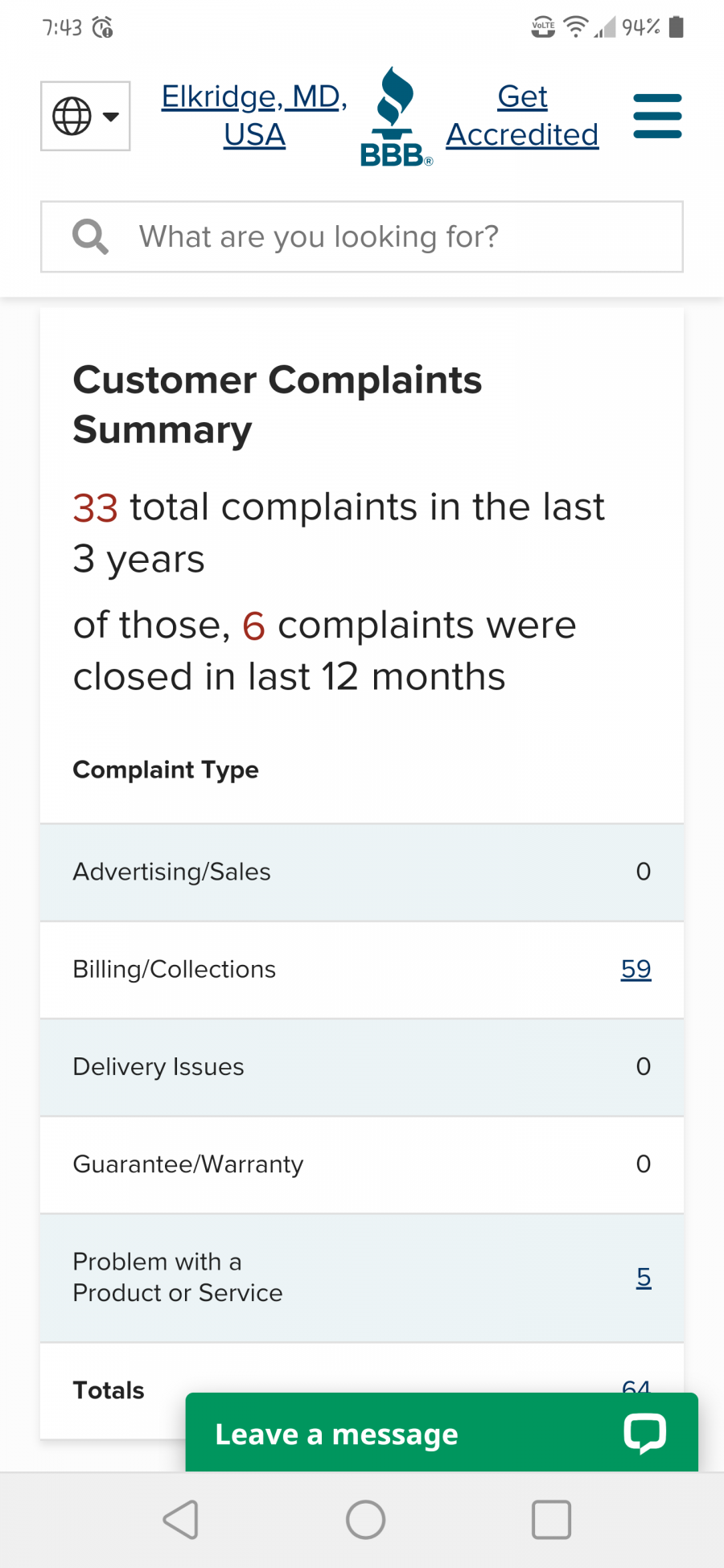
Task: Open recent apps with square button
Action: click(x=551, y=1520)
